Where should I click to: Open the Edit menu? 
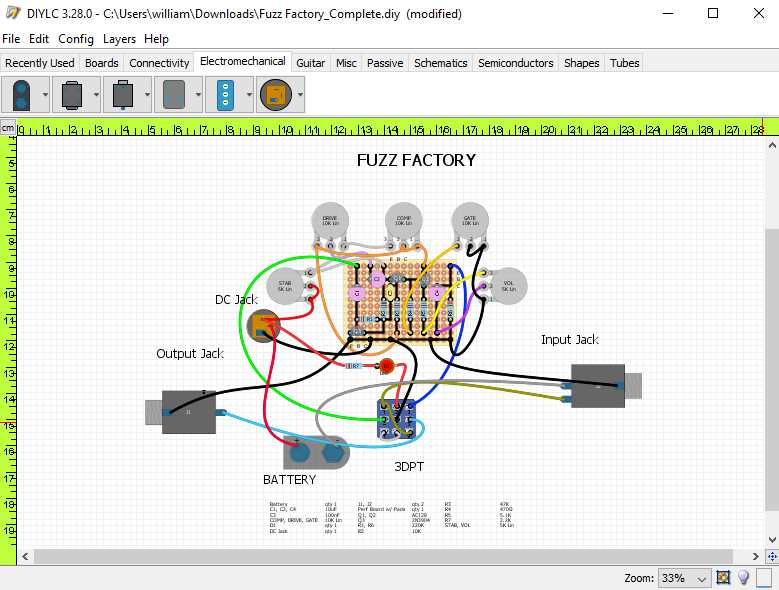39,39
